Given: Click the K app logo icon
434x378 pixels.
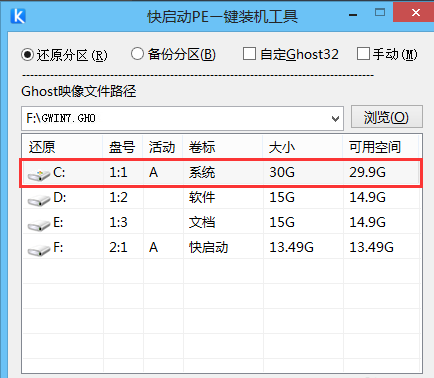Looking at the screenshot, I should [x=18, y=16].
